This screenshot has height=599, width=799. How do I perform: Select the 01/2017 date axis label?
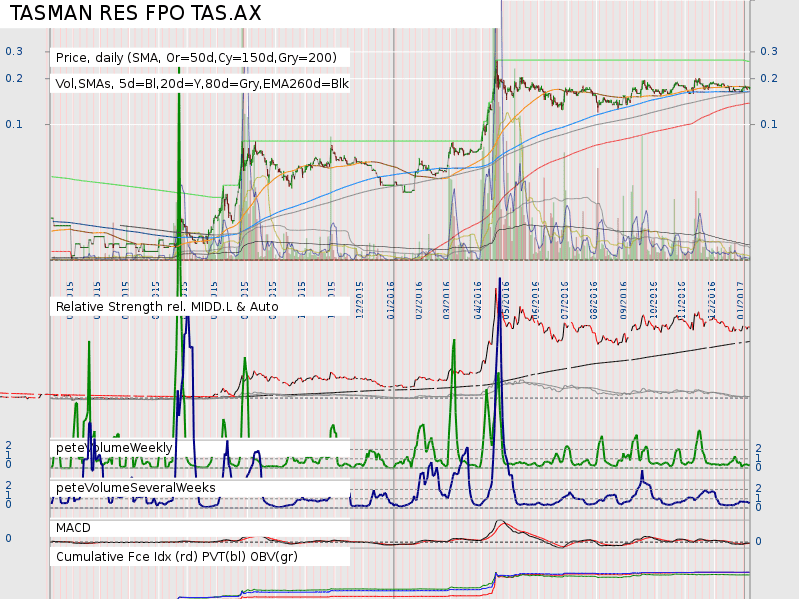click(x=740, y=300)
